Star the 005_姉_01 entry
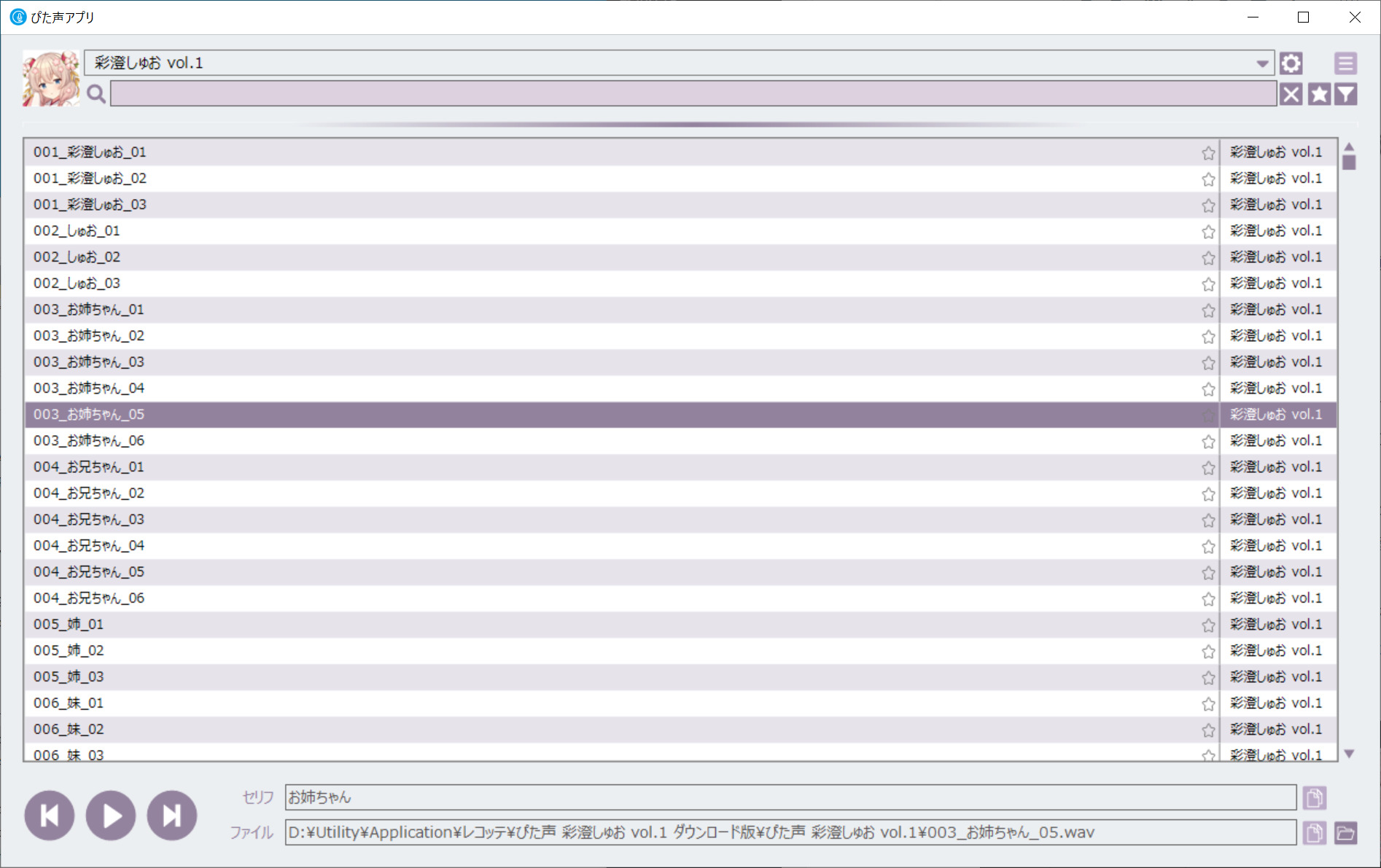Screen dimensions: 1381x868 [x=1208, y=625]
